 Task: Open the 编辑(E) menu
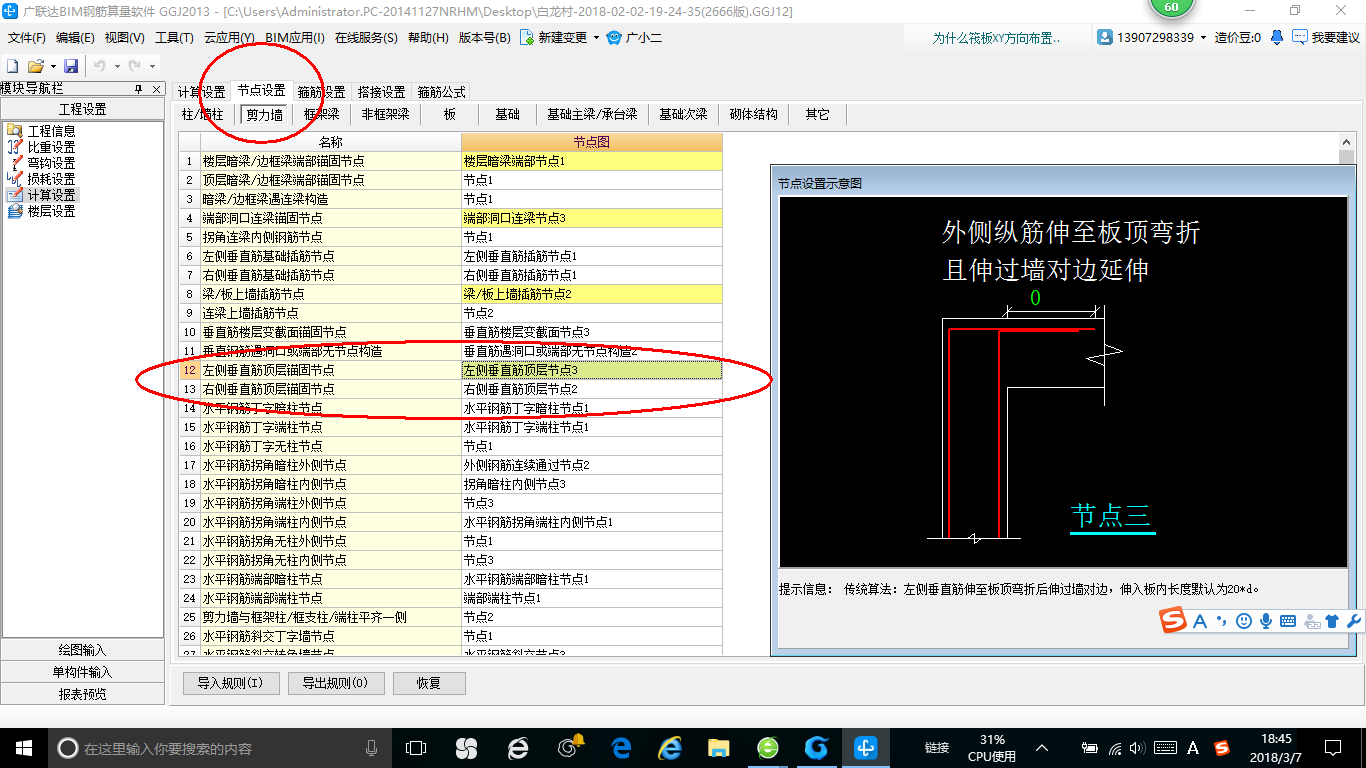click(76, 38)
